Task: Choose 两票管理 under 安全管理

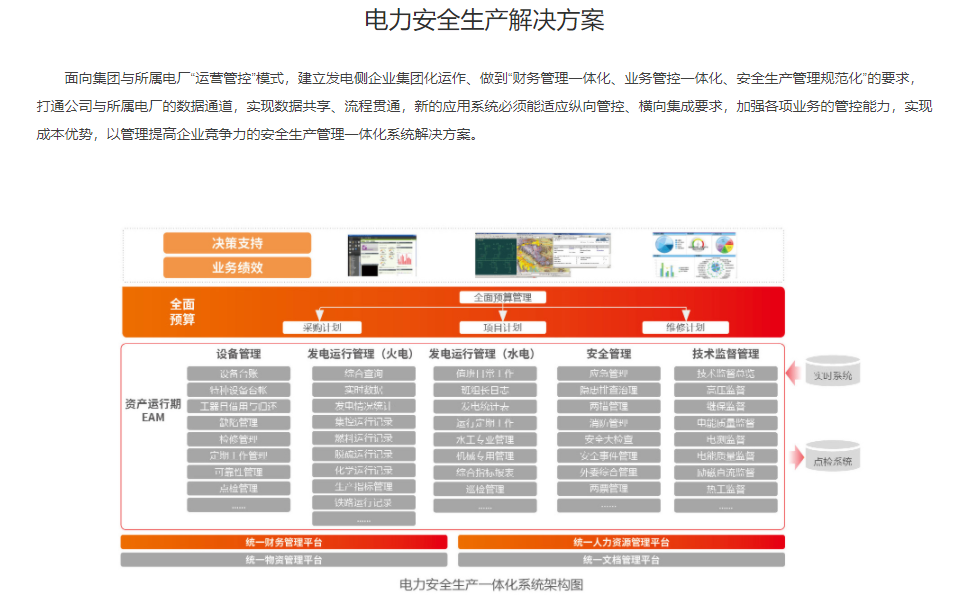Action: click(x=610, y=488)
